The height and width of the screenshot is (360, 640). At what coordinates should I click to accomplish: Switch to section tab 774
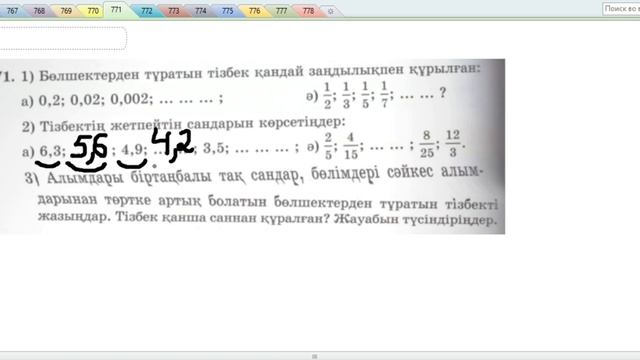(x=200, y=11)
